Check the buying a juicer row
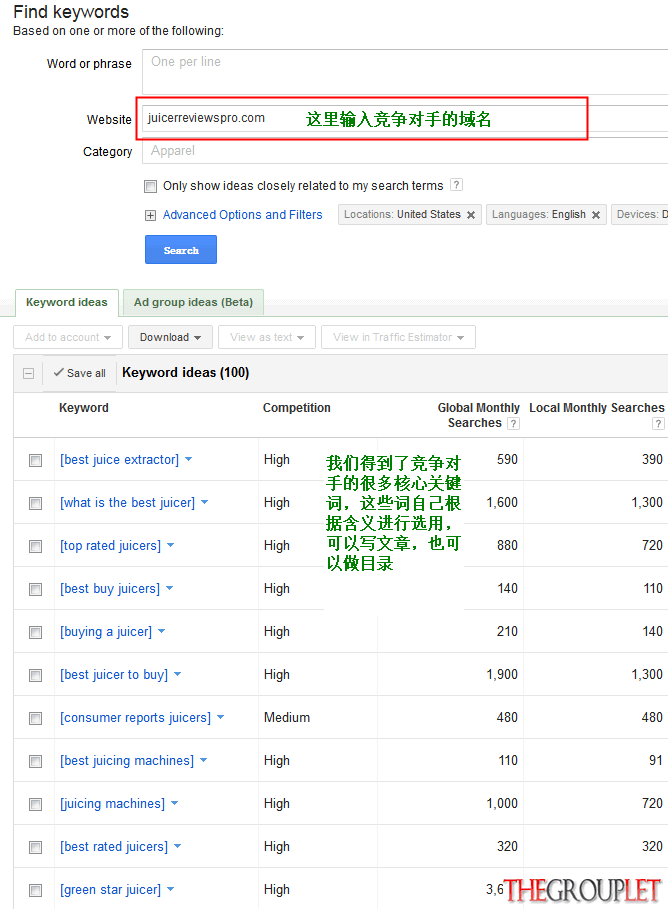Image resolution: width=668 pixels, height=909 pixels. [35, 632]
